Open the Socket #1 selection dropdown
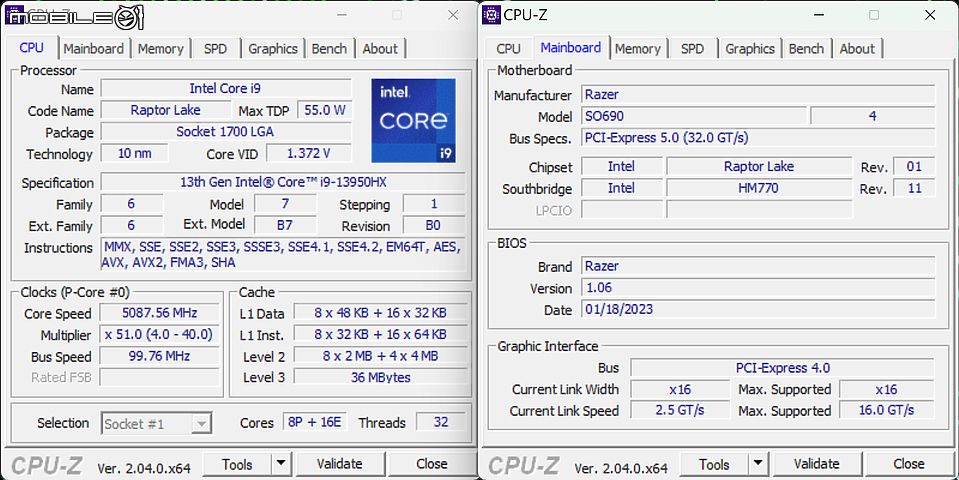This screenshot has height=480, width=959. tap(157, 423)
